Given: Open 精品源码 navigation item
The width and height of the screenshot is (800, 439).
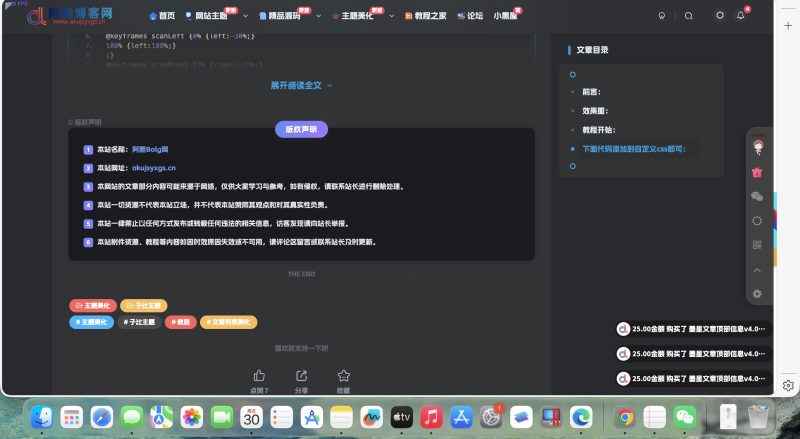Looking at the screenshot, I should pyautogui.click(x=280, y=16).
